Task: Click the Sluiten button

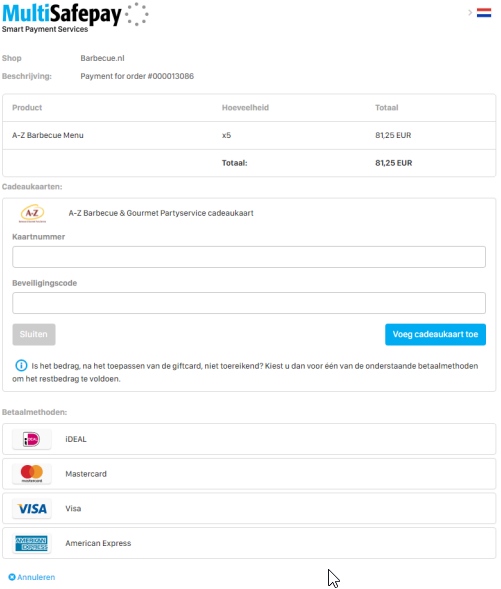Action: coord(34,334)
